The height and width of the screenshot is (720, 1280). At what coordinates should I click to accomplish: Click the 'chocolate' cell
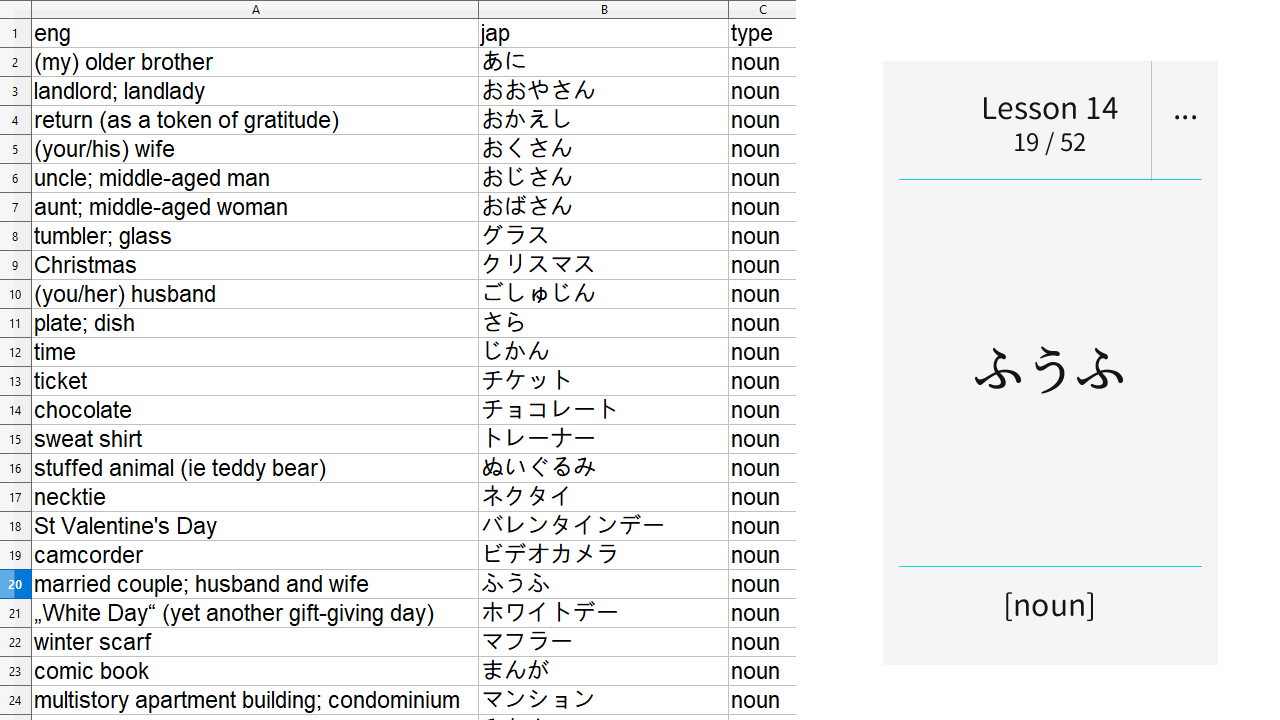pos(255,410)
